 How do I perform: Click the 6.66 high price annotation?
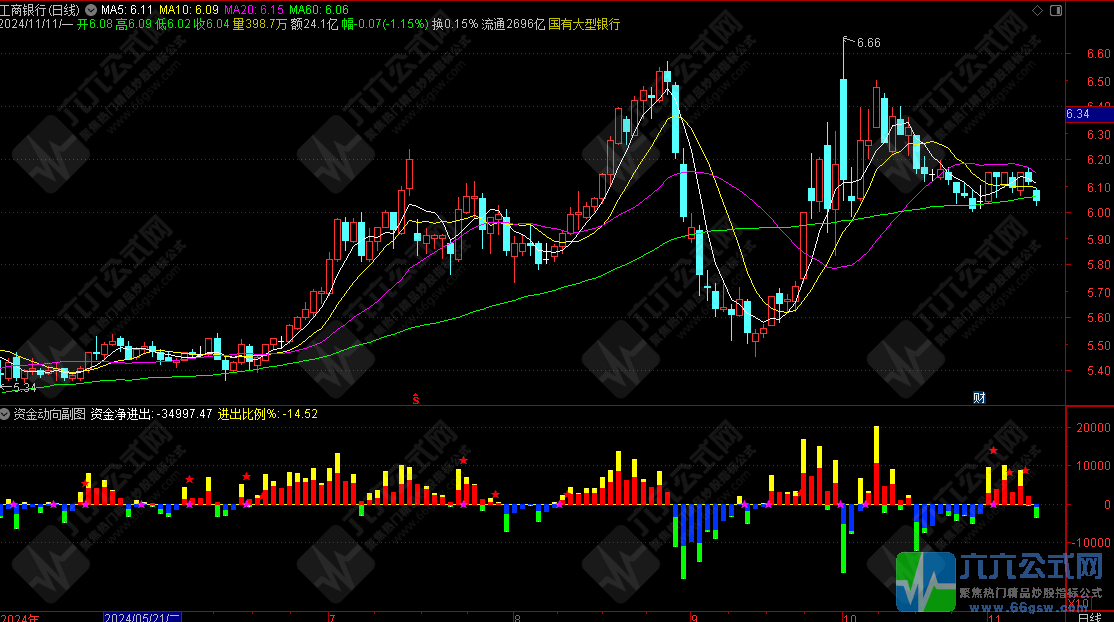tap(868, 43)
